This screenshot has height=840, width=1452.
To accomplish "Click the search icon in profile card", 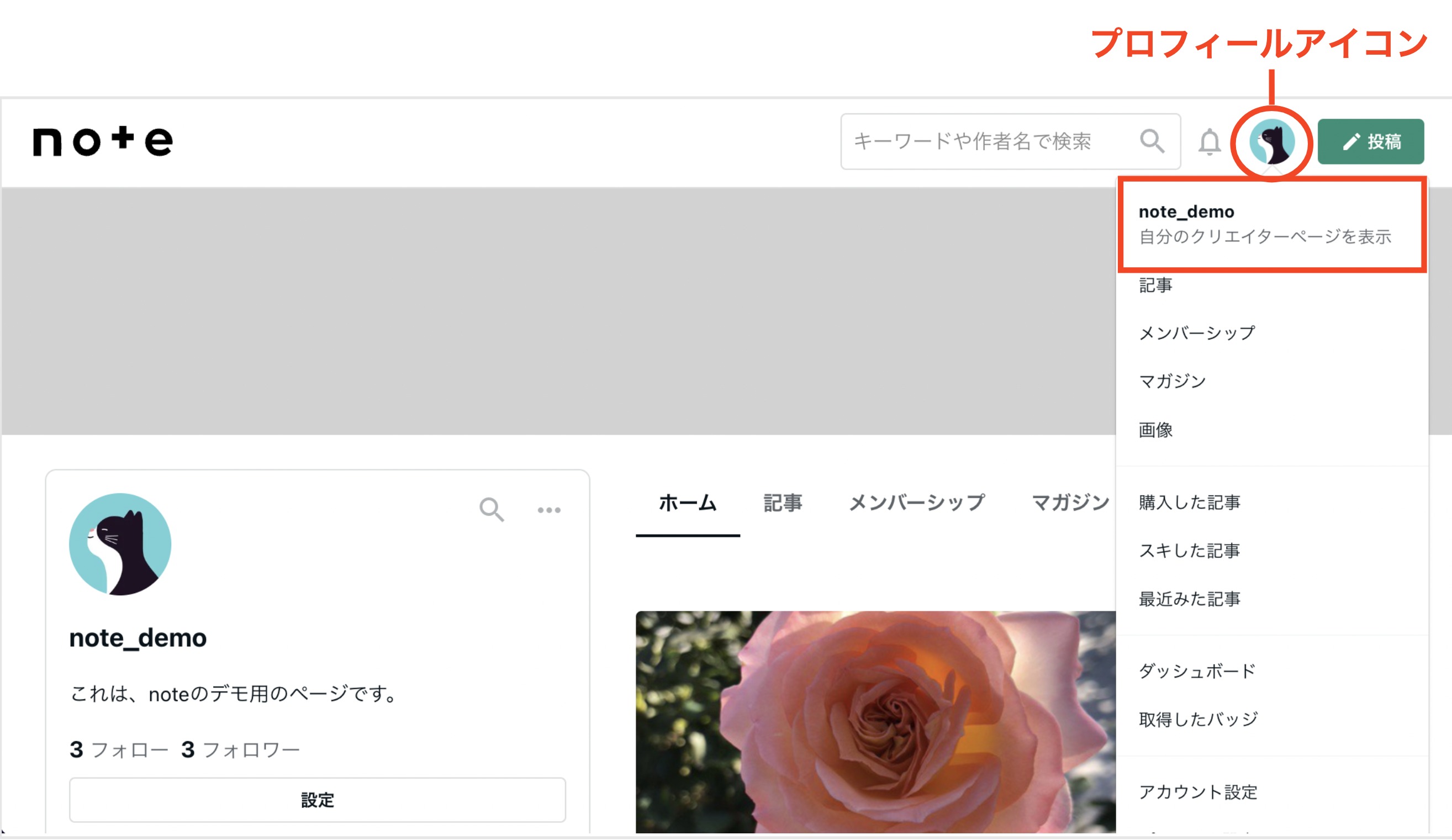I will (492, 509).
